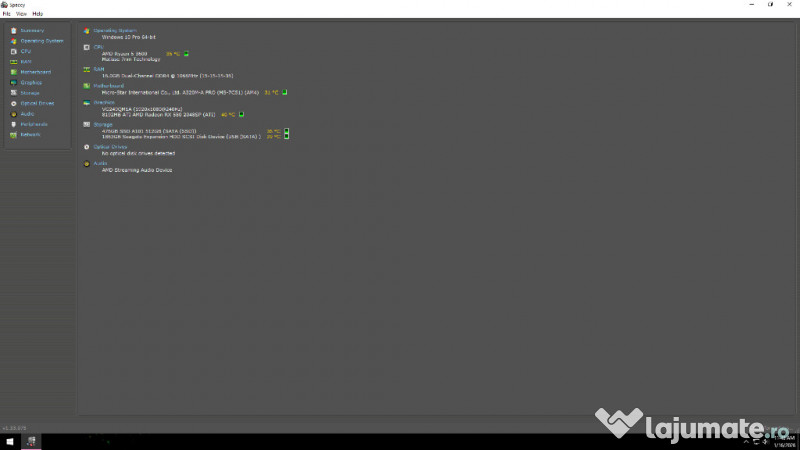
Task: Select the sidebar Audio item
Action: click(x=27, y=114)
